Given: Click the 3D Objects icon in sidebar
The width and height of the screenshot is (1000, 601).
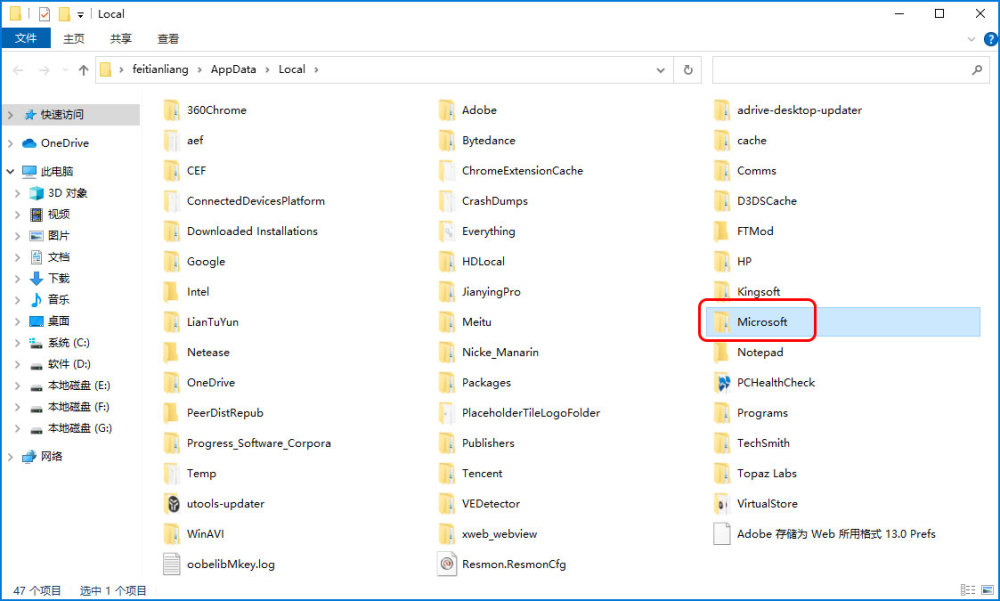Looking at the screenshot, I should [x=37, y=193].
